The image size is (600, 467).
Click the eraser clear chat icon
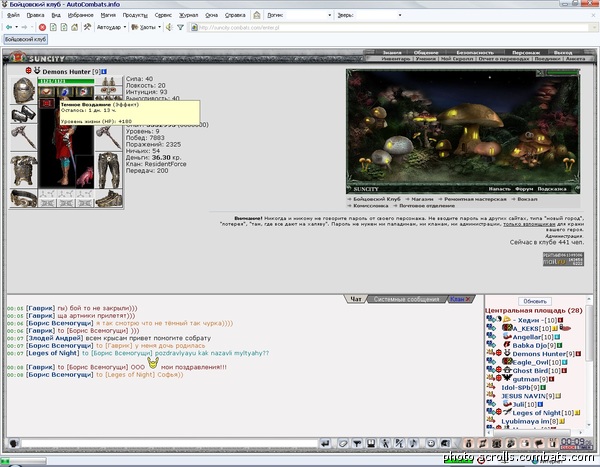point(343,443)
